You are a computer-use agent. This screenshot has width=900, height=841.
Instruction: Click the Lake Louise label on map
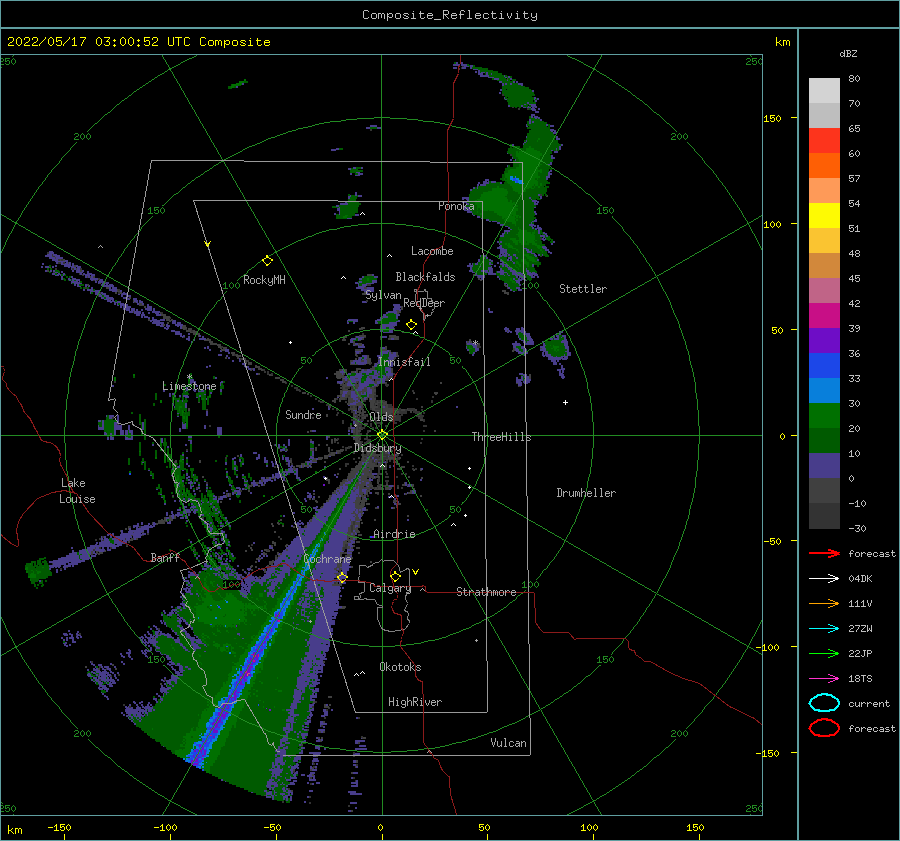(x=77, y=491)
